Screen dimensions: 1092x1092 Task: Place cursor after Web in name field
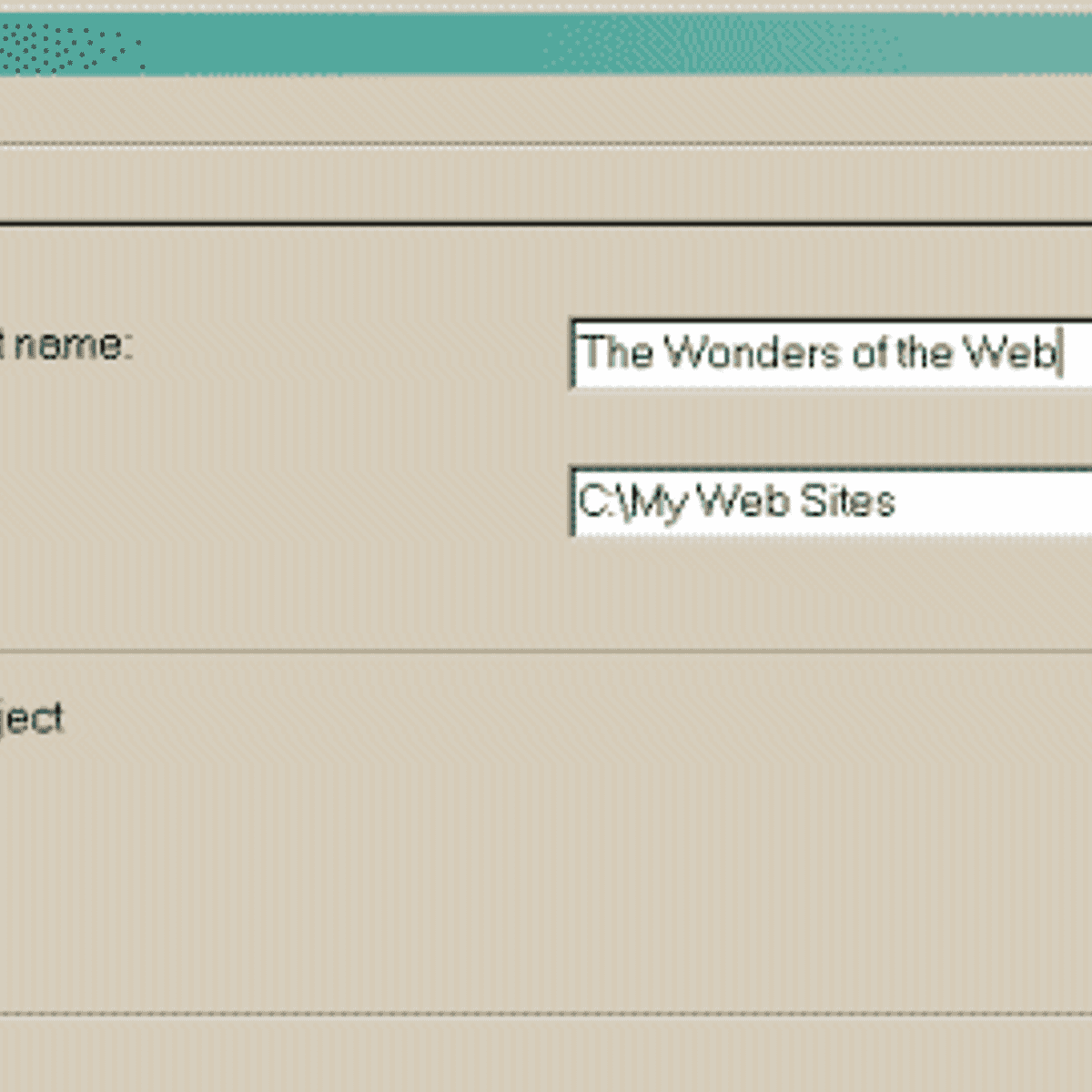1059,353
